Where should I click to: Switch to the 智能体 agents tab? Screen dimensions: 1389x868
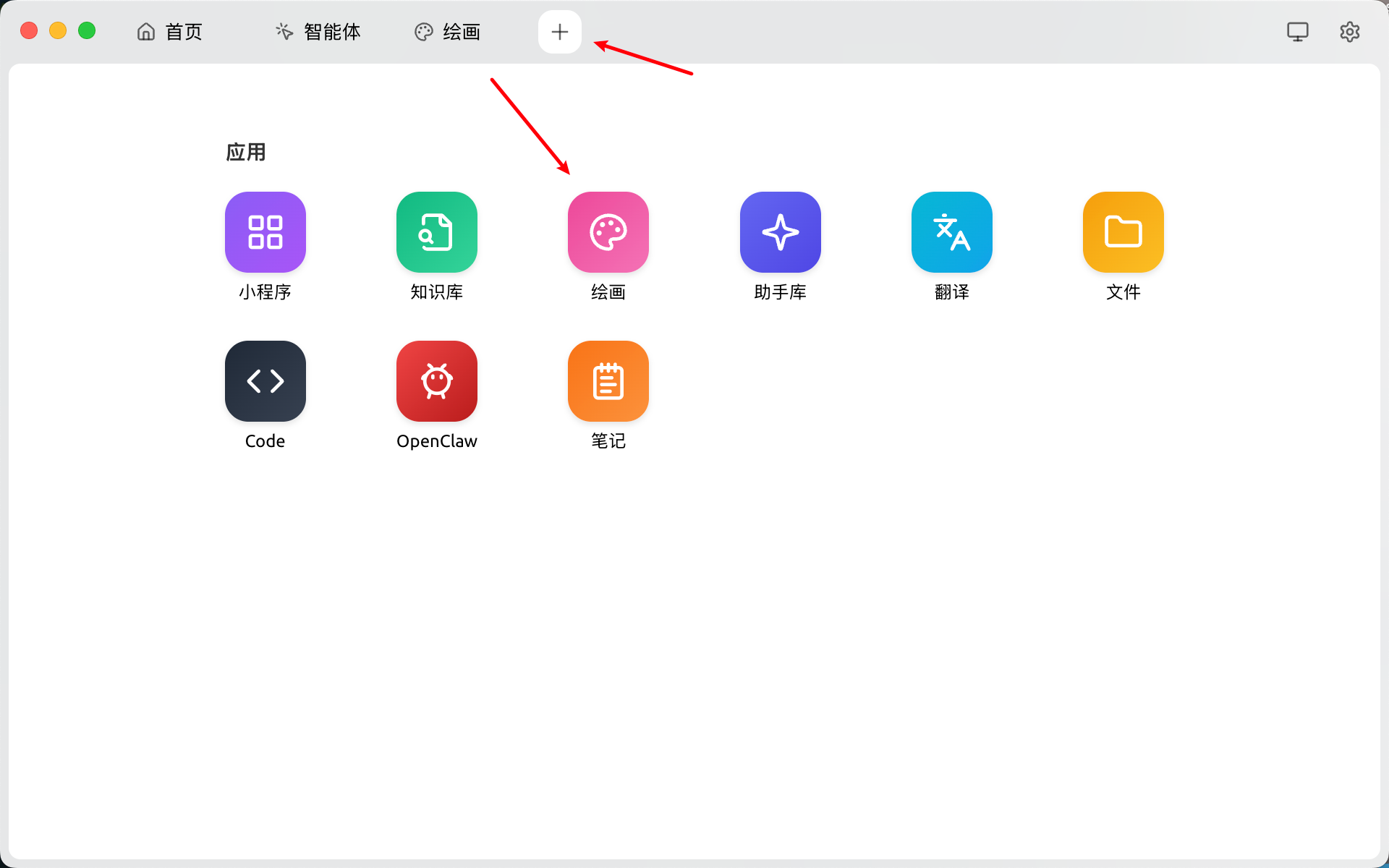tap(318, 32)
